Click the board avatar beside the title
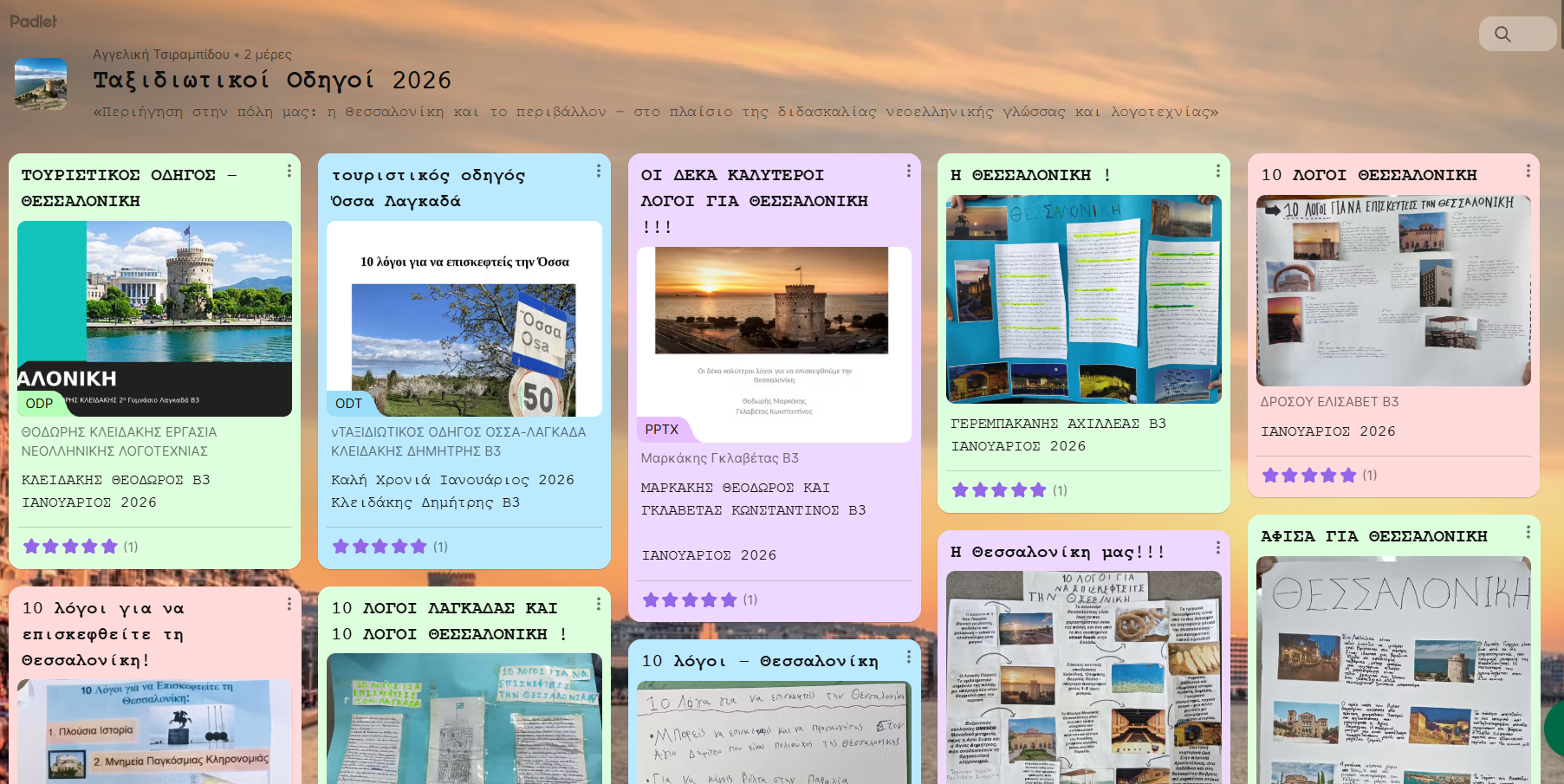This screenshot has width=1564, height=784. pyautogui.click(x=39, y=84)
